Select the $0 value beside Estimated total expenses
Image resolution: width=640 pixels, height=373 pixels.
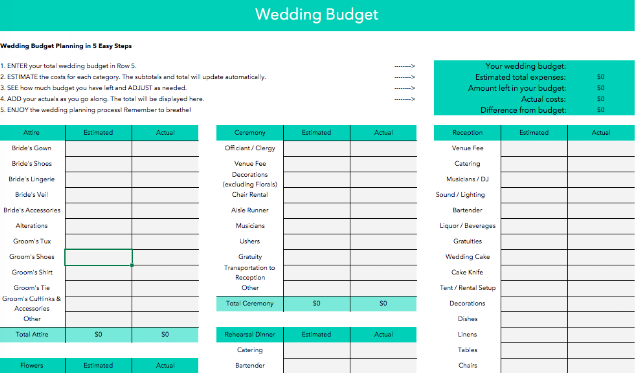(x=600, y=77)
